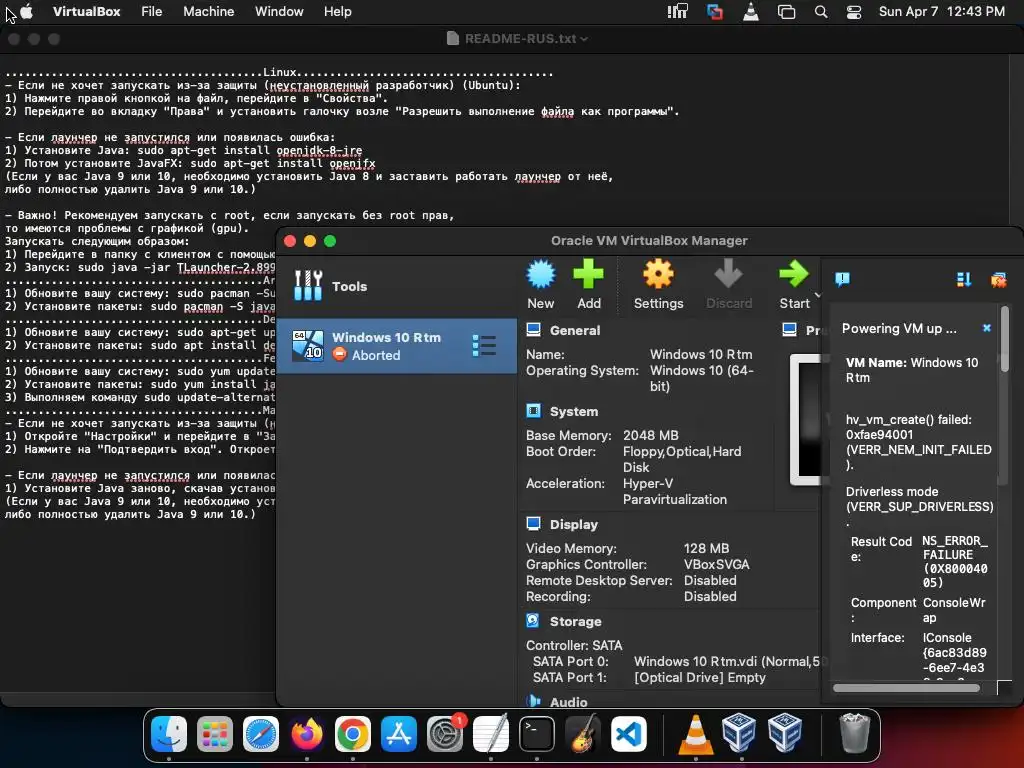The image size is (1024, 768).
Task: Click the System section header
Action: click(x=573, y=411)
